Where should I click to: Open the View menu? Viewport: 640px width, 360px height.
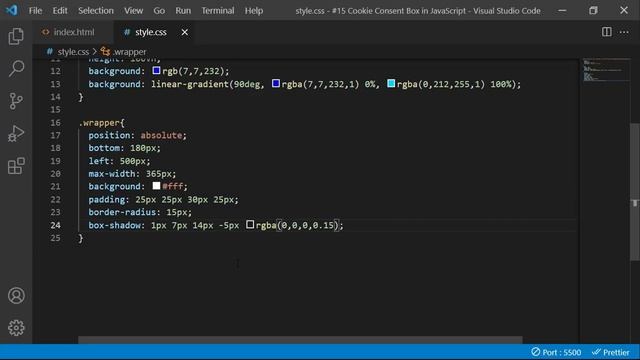coord(133,11)
